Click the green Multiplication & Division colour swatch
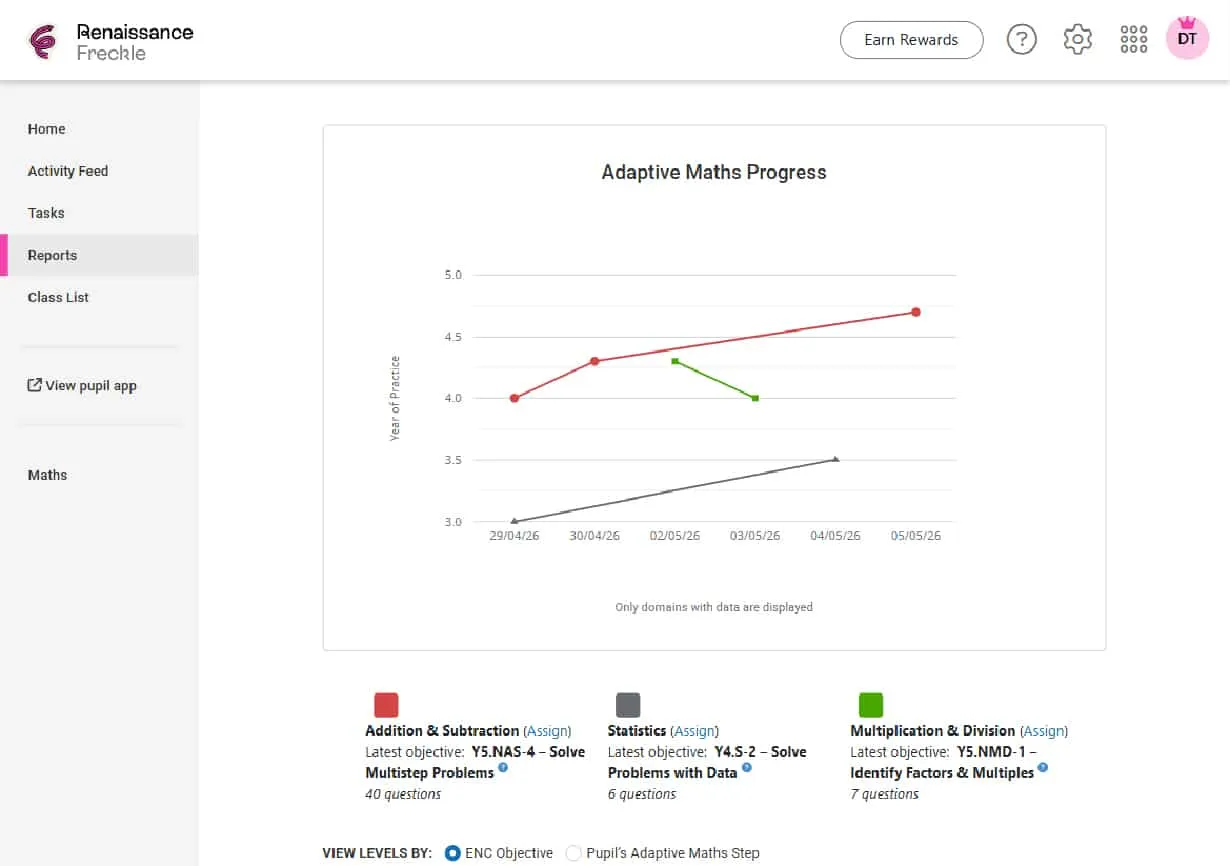Viewport: 1230px width, 866px height. pos(871,705)
